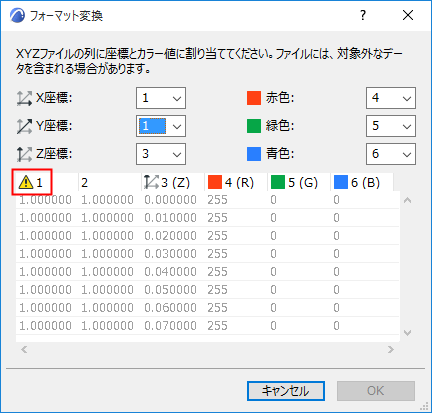Open the 青色 column dropdown
This screenshot has height=413, width=432.
click(x=391, y=154)
